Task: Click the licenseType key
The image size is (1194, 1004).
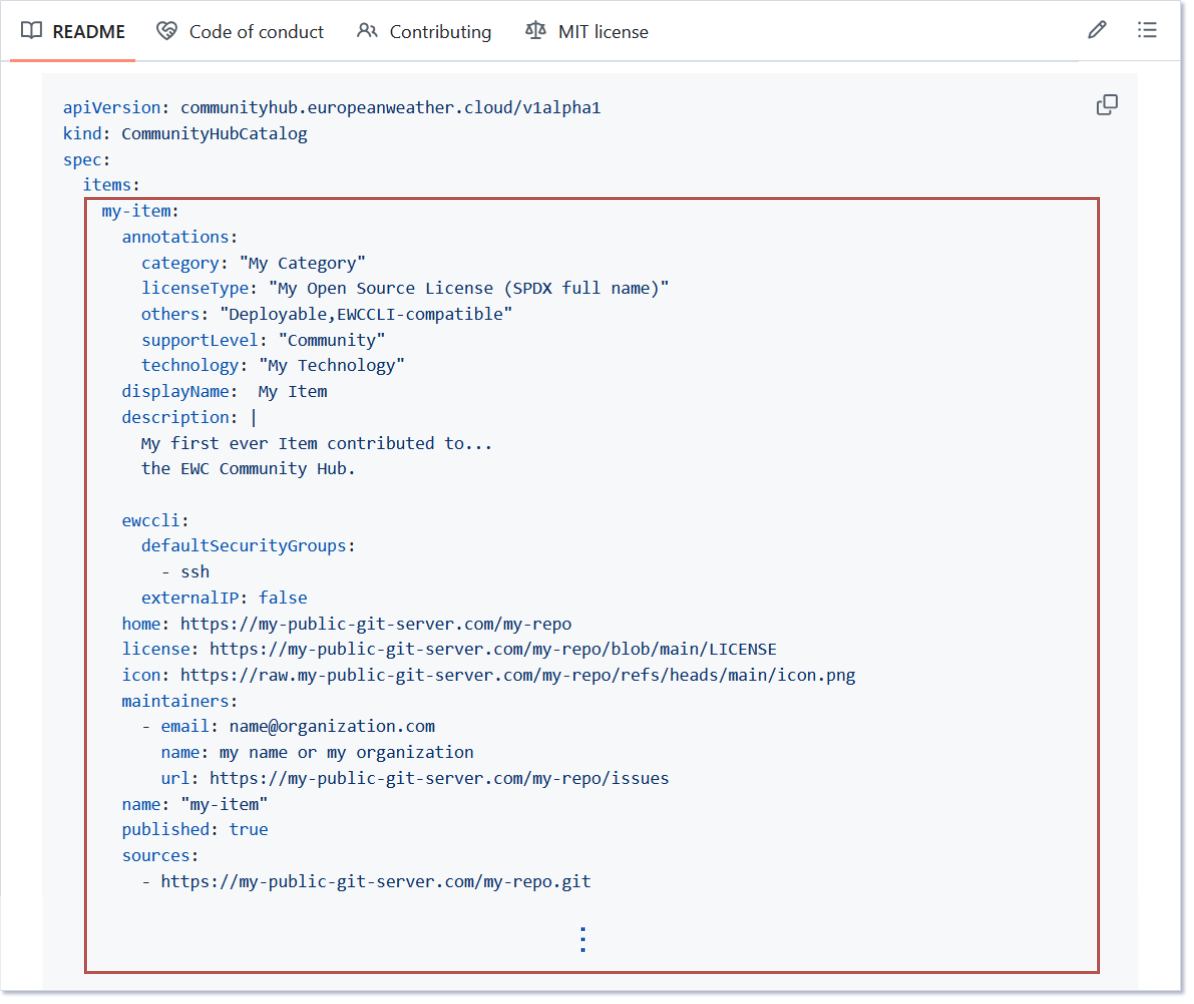Action: pos(195,289)
